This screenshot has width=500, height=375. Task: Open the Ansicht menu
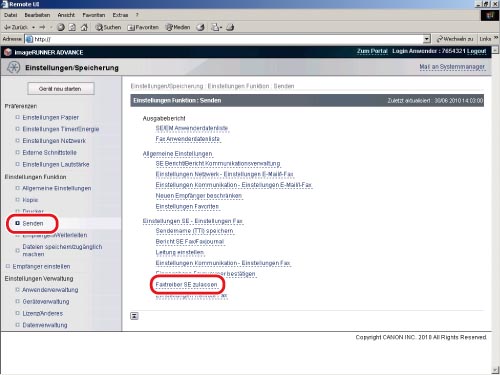click(x=66, y=15)
